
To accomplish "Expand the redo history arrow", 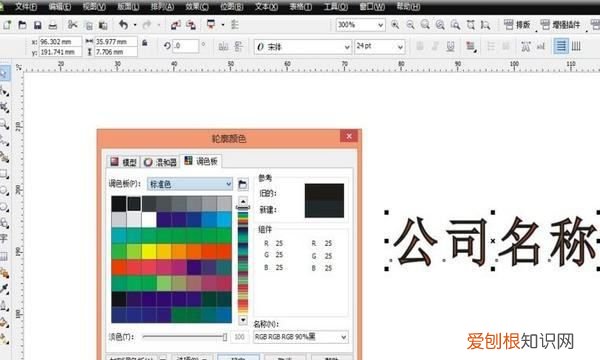I will pos(158,25).
